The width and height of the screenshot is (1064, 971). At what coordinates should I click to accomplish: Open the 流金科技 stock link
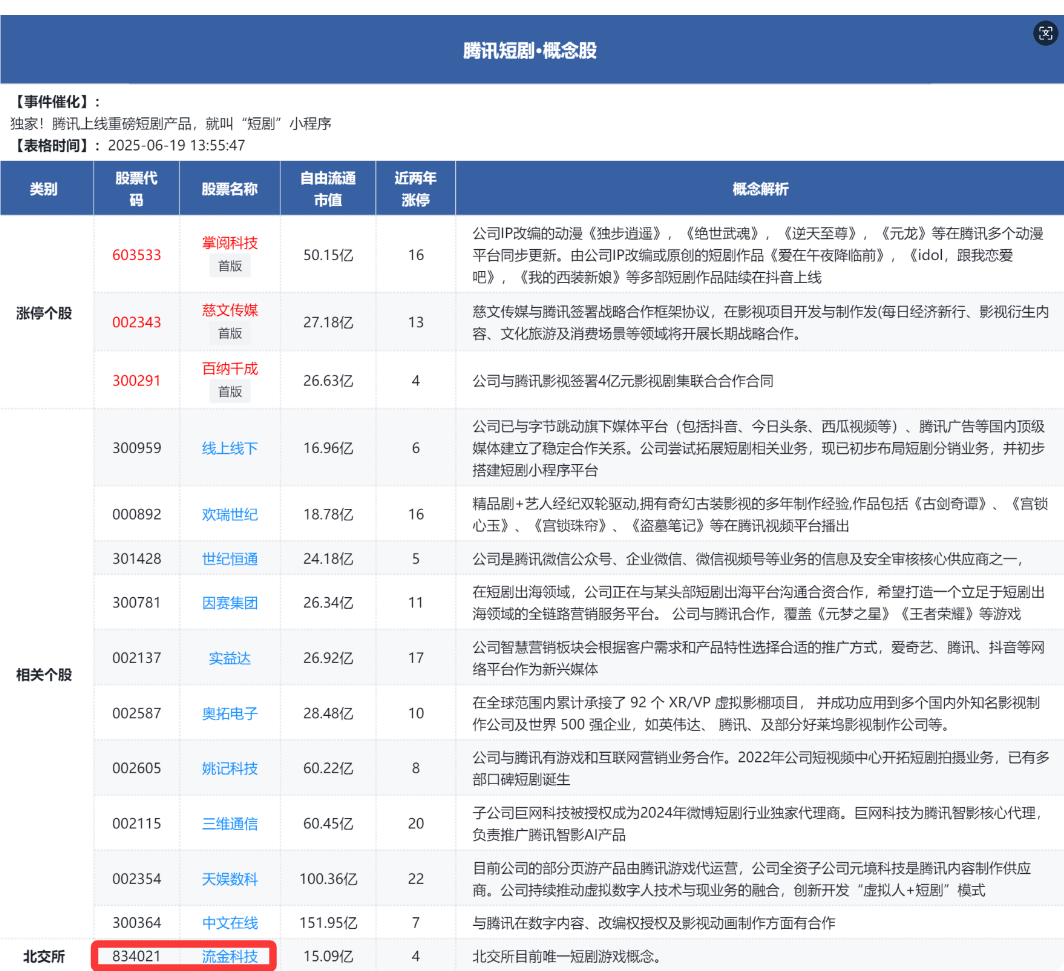[230, 956]
